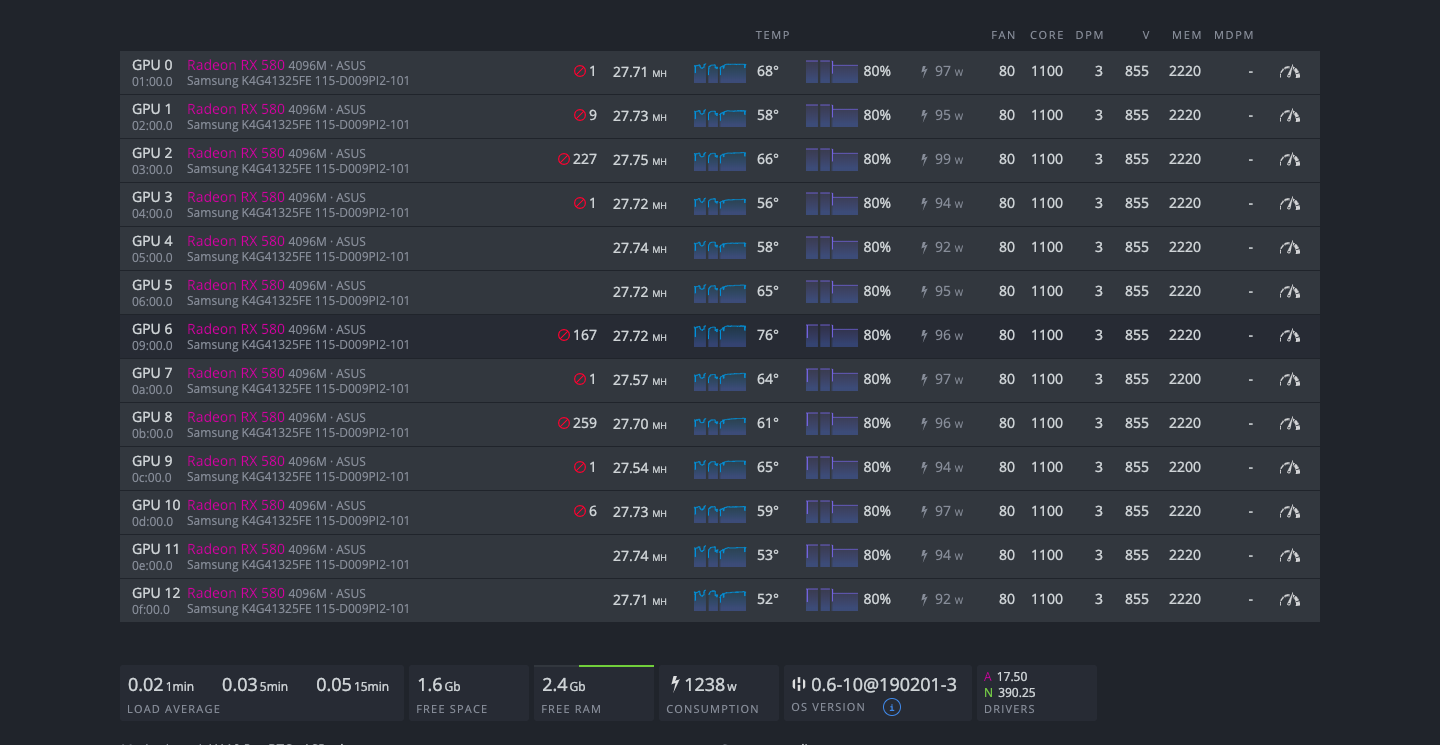Click the speedometer icon on GPU 11 row

[1290, 555]
